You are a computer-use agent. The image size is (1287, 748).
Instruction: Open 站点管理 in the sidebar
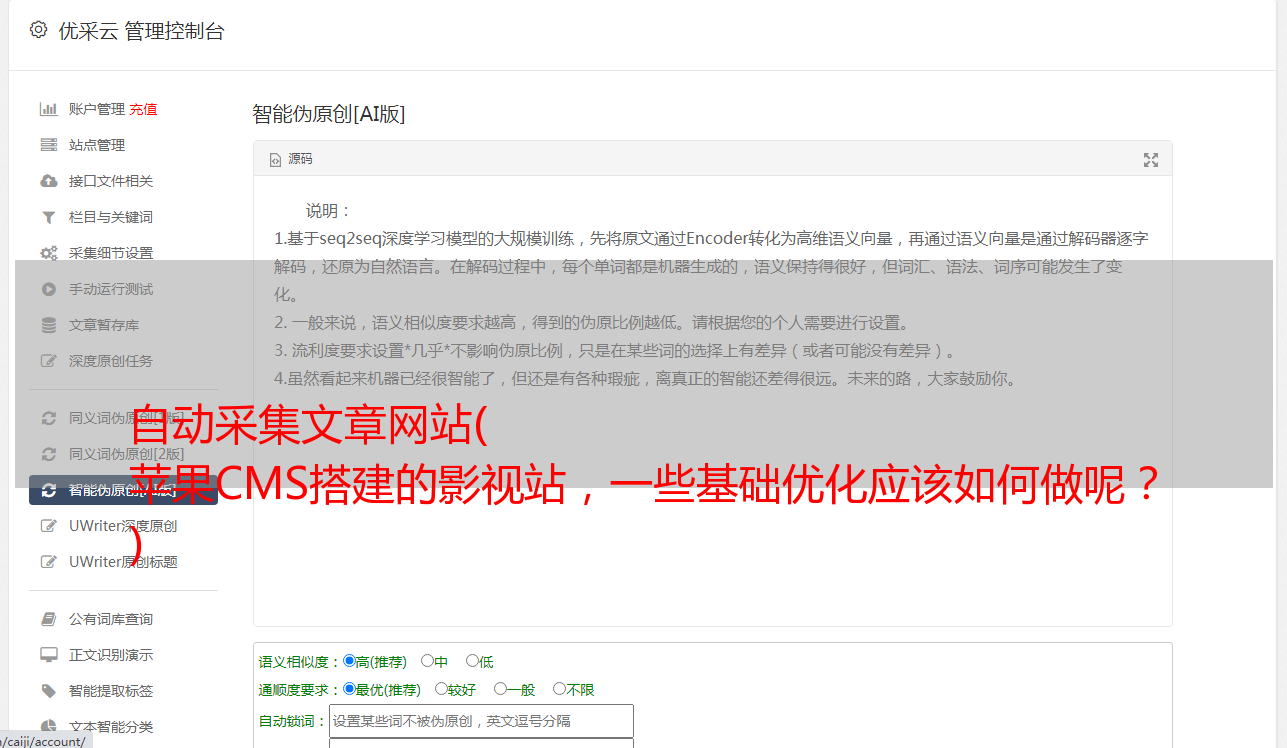(x=97, y=145)
